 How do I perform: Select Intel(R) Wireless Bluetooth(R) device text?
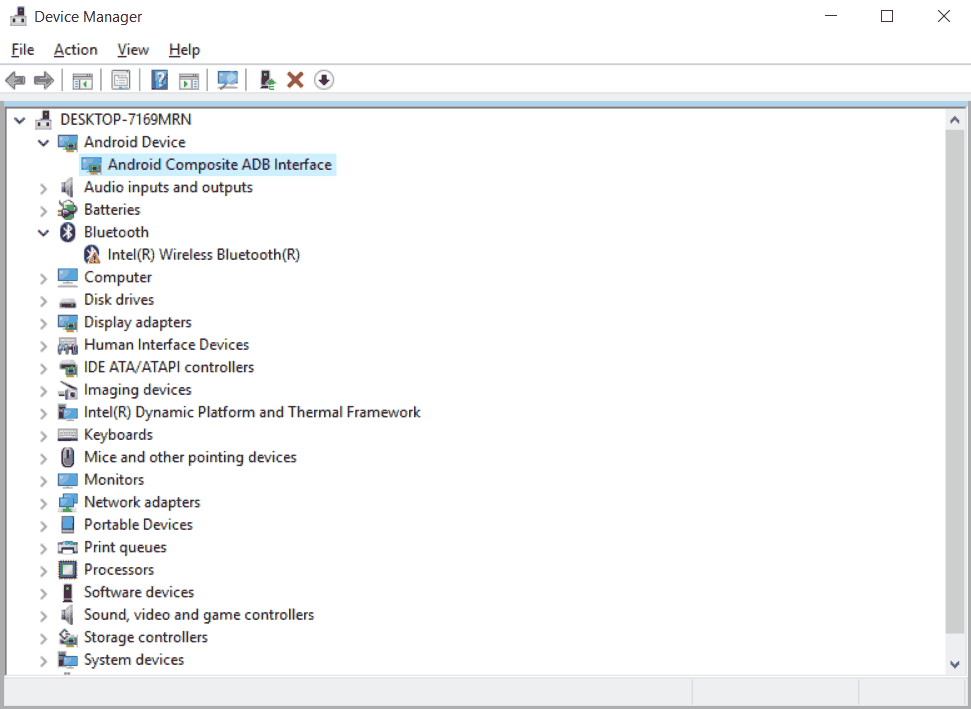pyautogui.click(x=204, y=254)
